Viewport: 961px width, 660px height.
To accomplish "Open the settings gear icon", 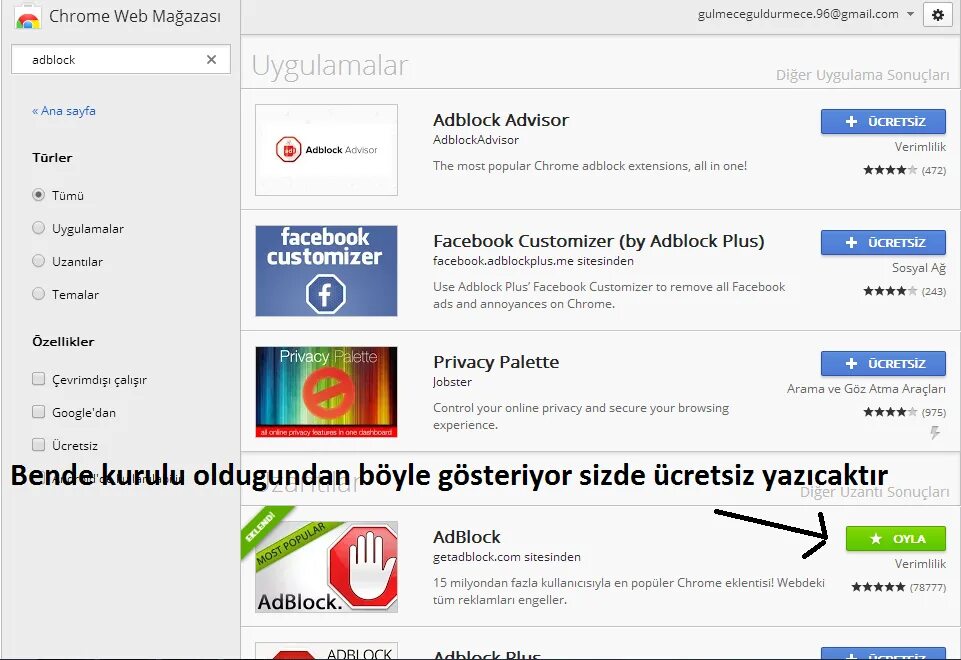I will point(938,15).
